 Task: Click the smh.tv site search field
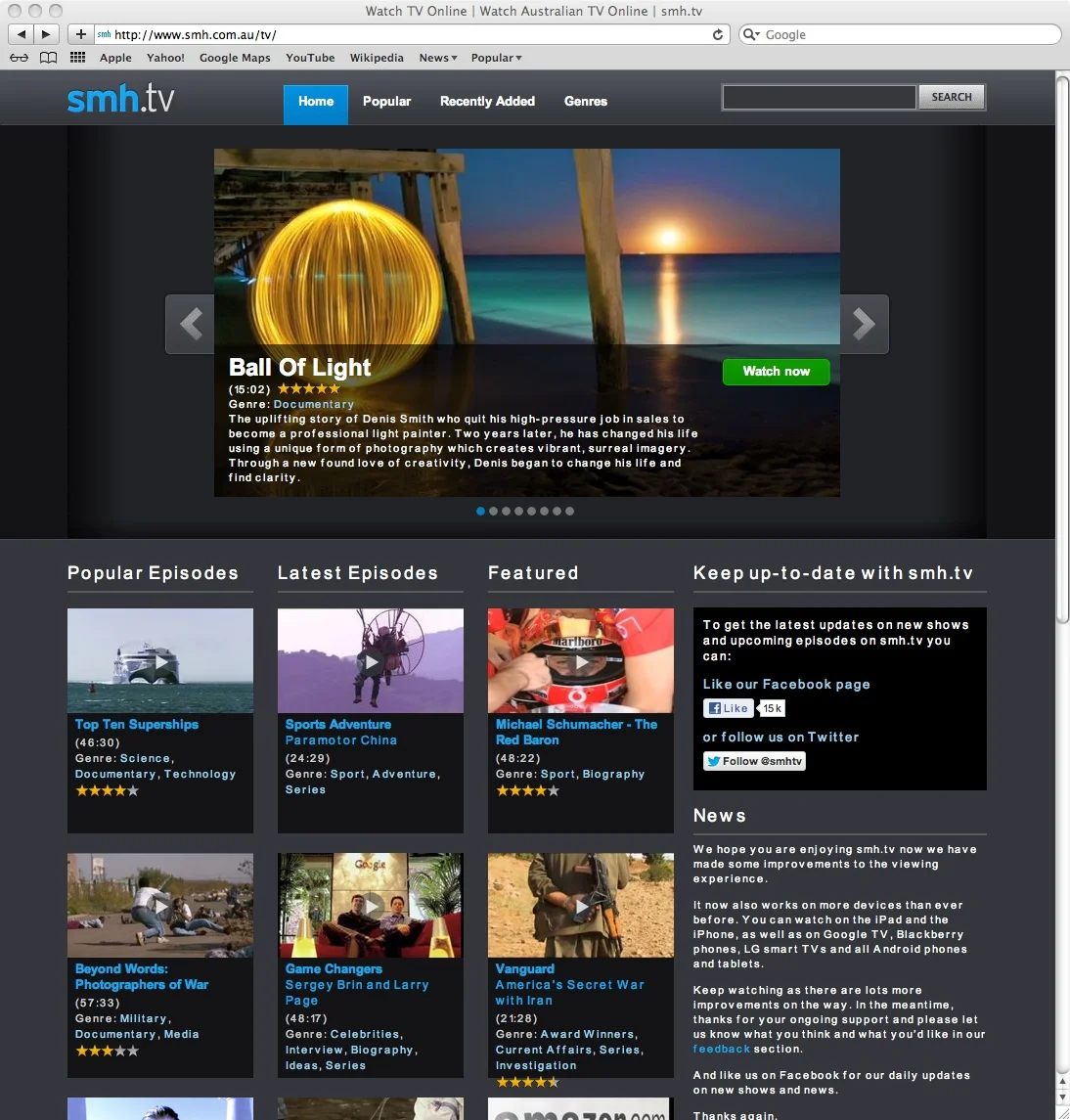tap(819, 97)
